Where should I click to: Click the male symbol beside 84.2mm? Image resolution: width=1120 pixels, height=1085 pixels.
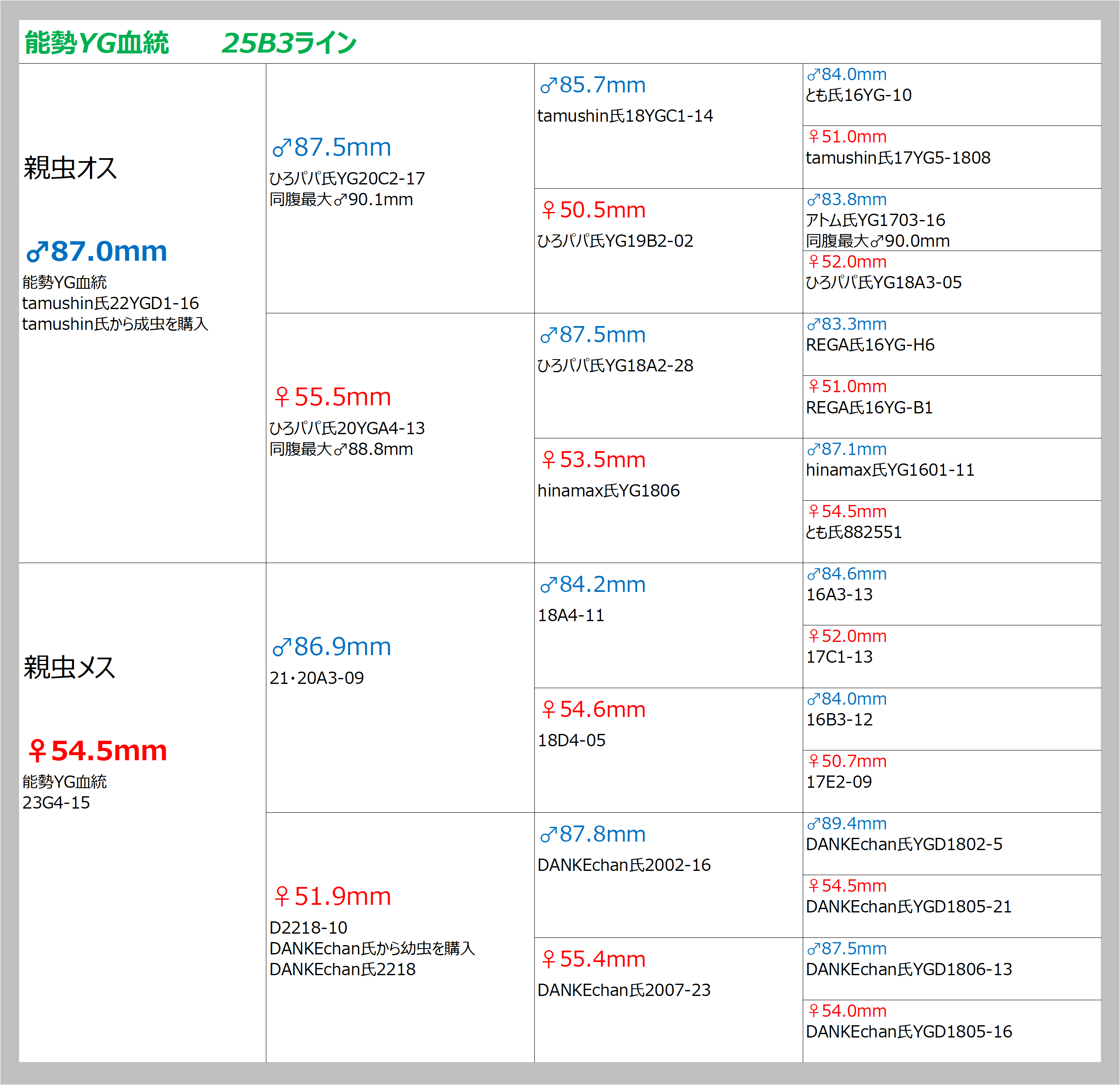[x=548, y=586]
